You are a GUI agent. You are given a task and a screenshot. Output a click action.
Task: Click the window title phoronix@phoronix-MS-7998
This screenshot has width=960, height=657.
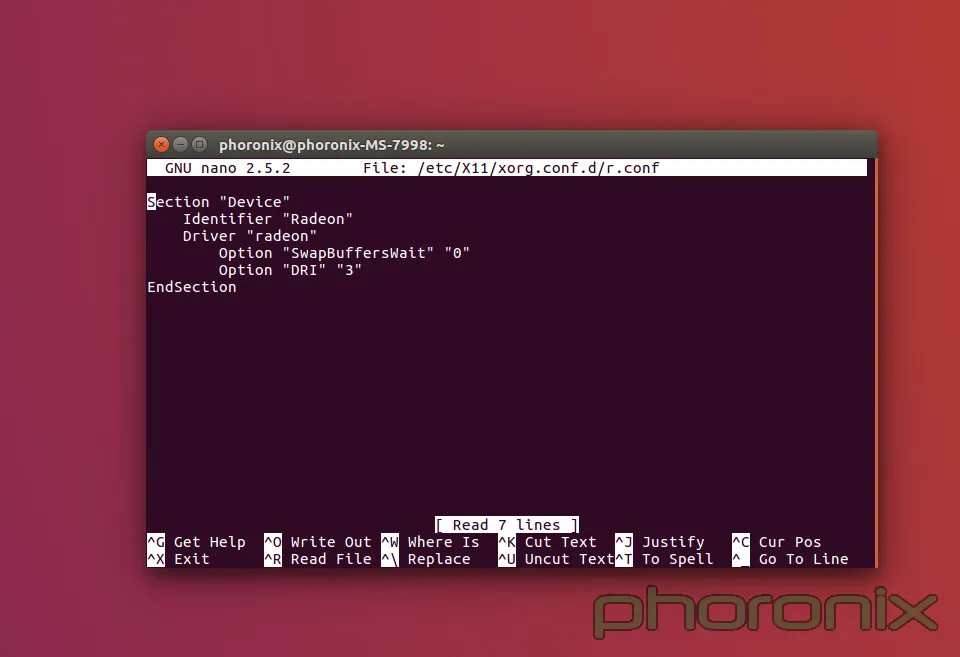click(331, 145)
